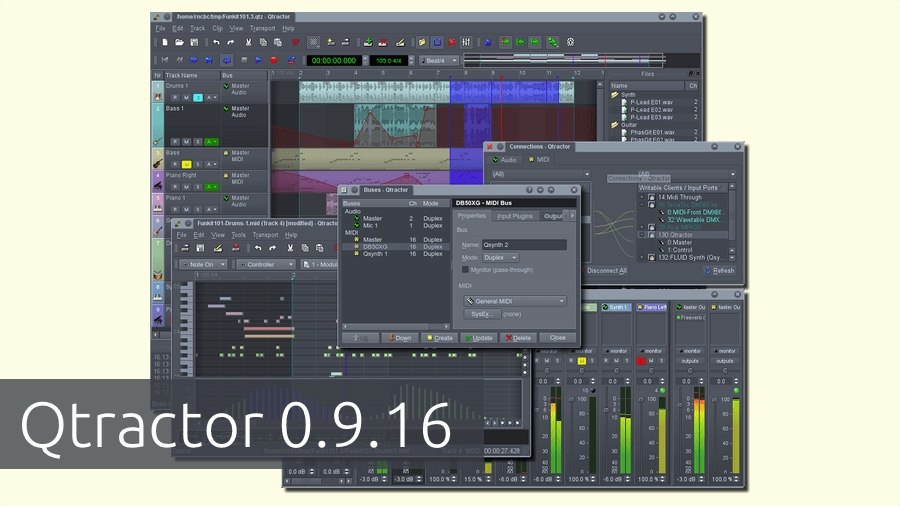Screen dimensions: 900x506
Task: Toggle monitor on Piano Left mixer strip
Action: (651, 351)
